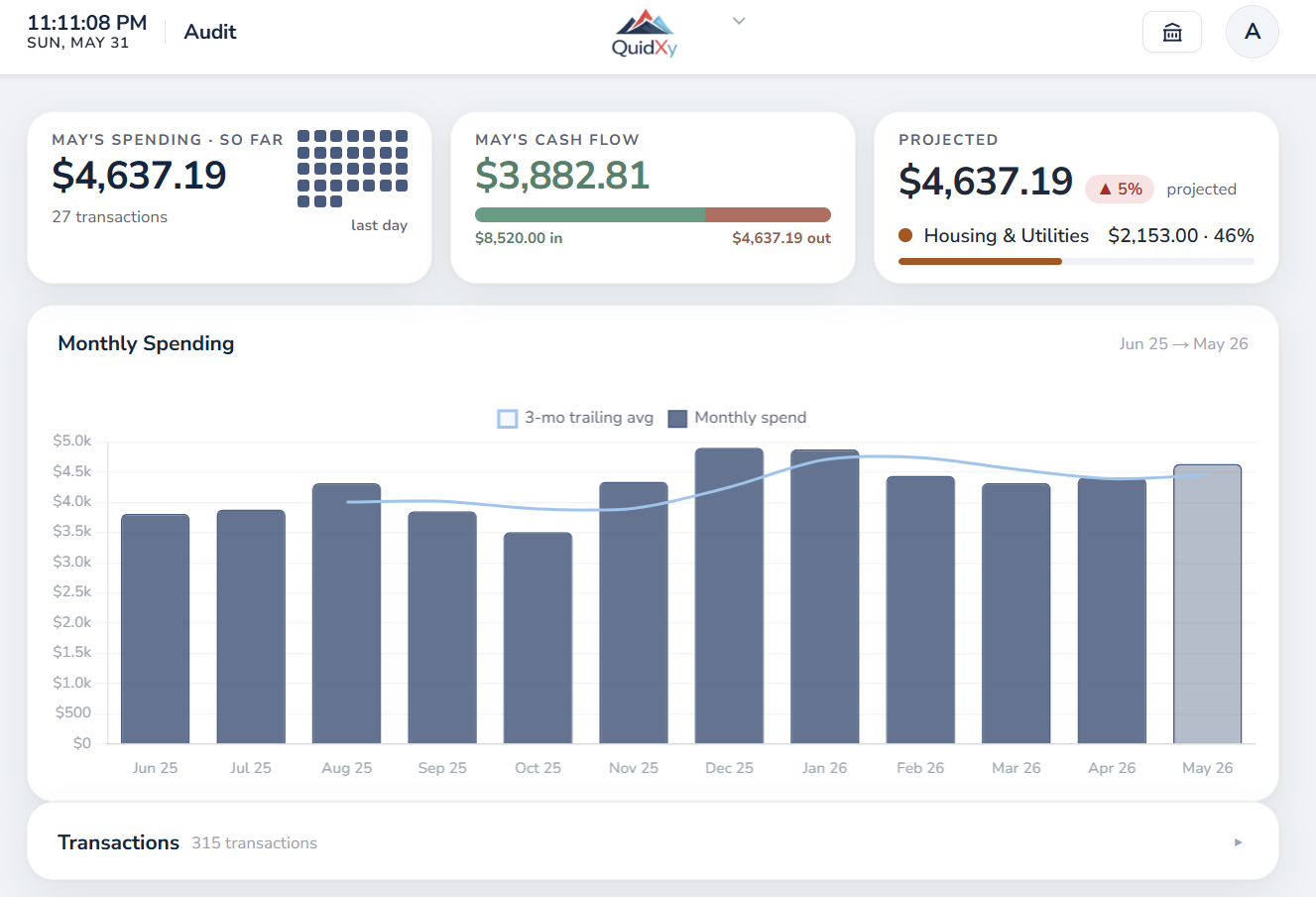This screenshot has height=897, width=1316.
Task: Select the Nov 25 spending bar
Action: pos(634,613)
